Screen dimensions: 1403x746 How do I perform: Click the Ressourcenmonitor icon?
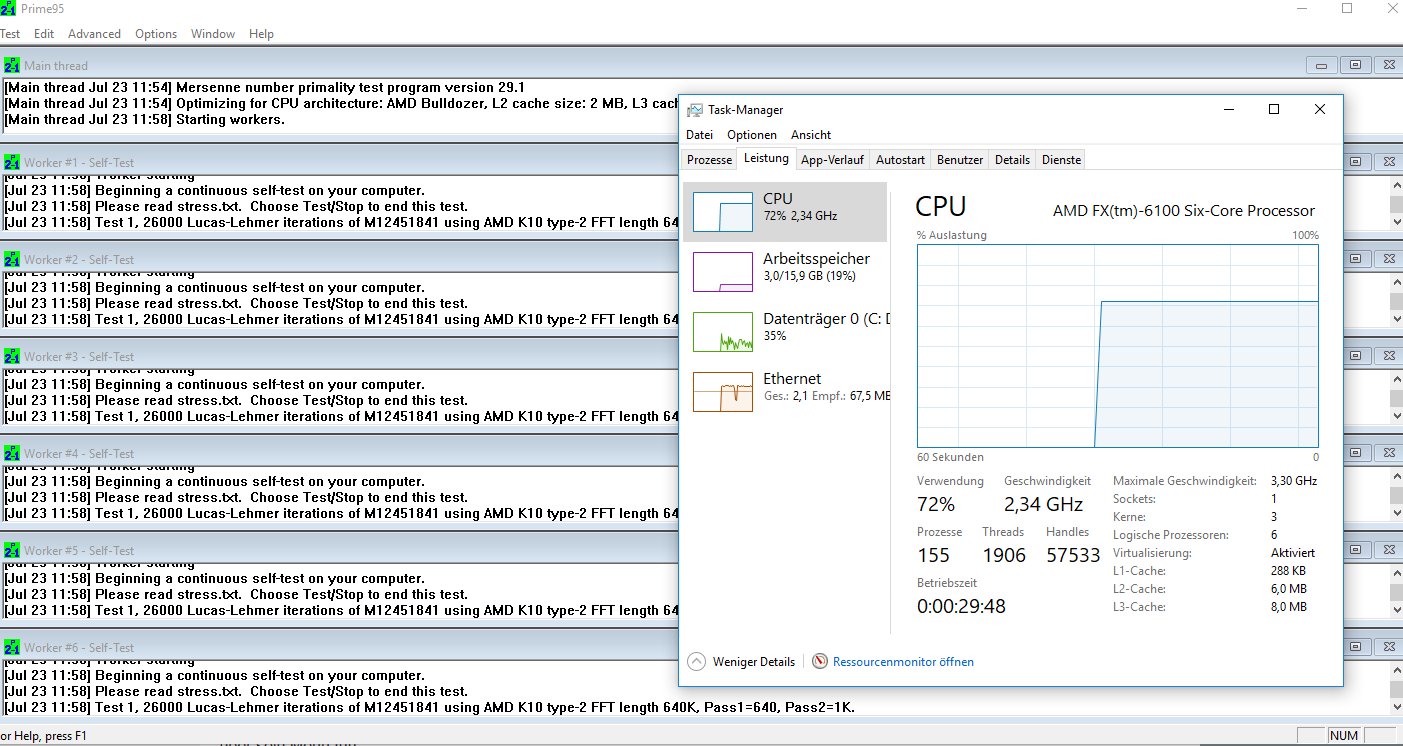pos(820,662)
